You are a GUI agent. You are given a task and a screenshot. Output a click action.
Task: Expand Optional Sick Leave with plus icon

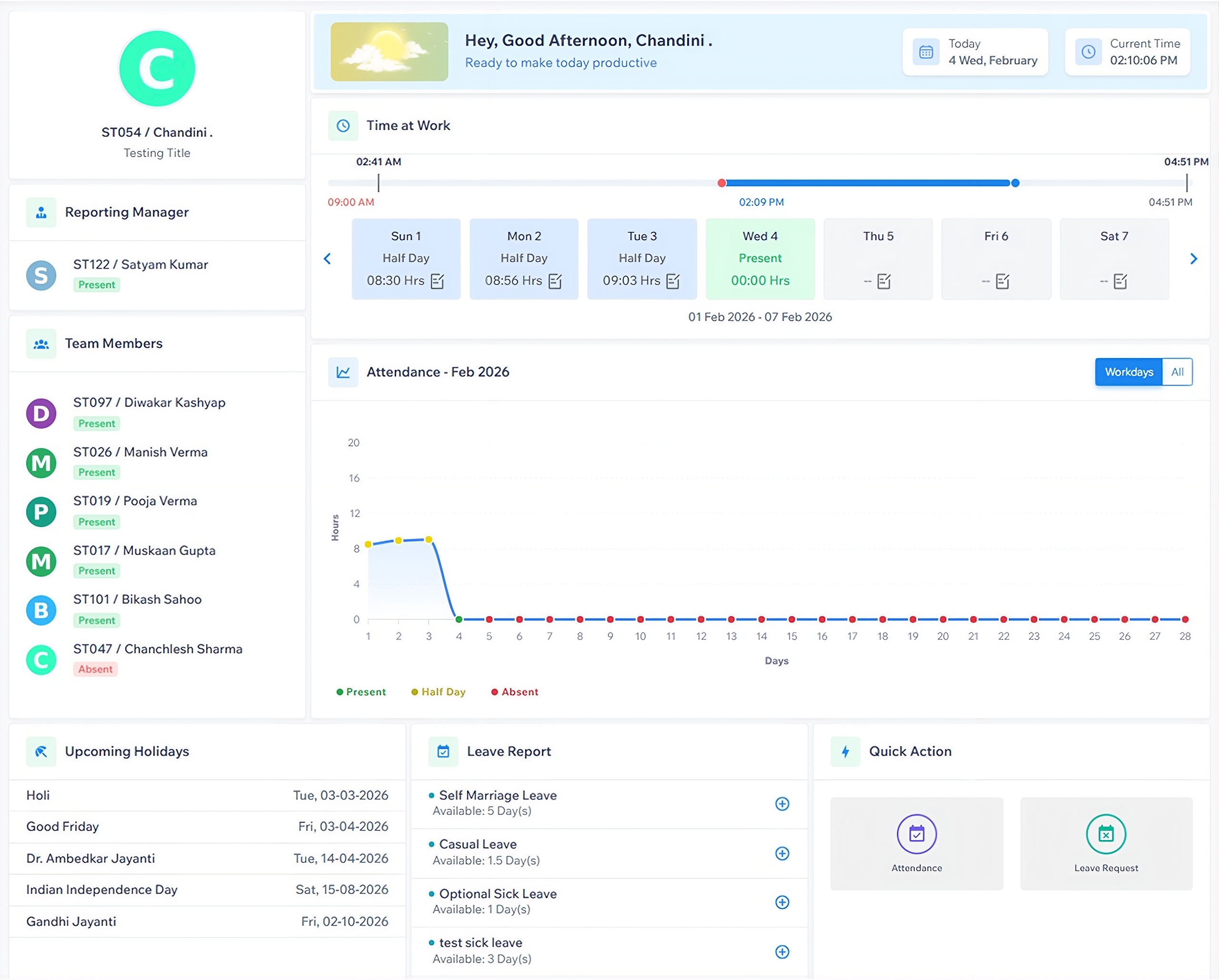point(782,902)
